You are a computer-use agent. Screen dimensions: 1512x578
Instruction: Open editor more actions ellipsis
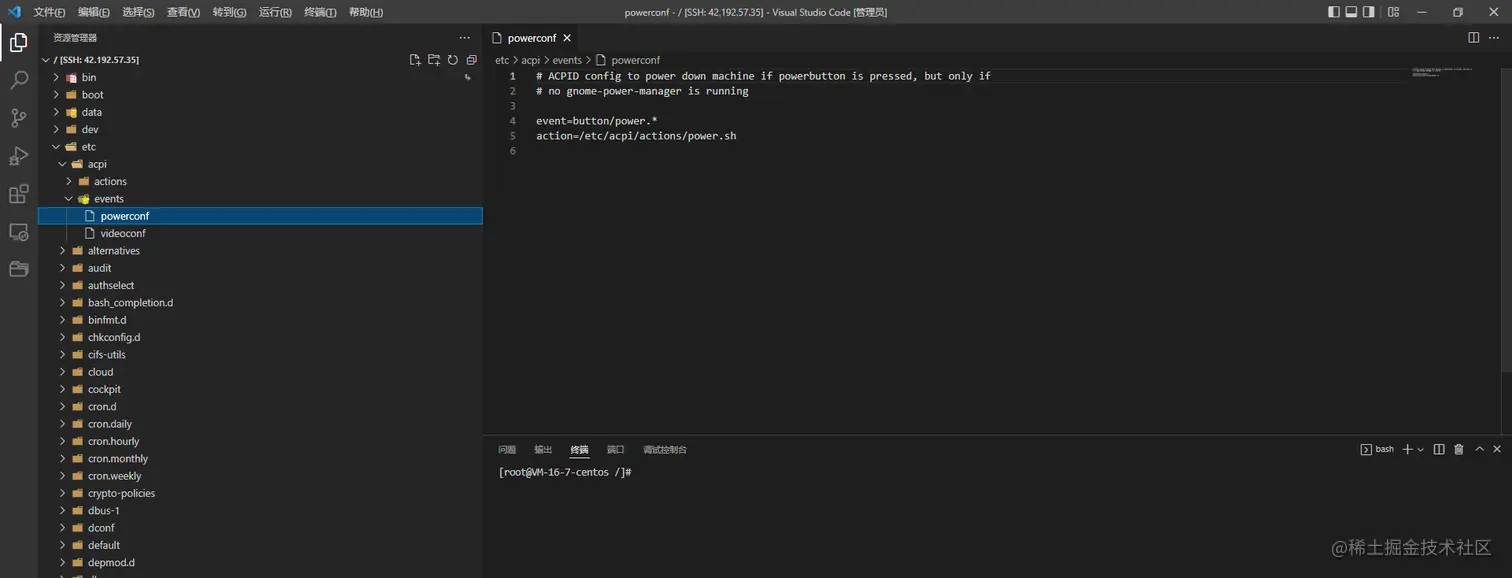pos(1495,38)
